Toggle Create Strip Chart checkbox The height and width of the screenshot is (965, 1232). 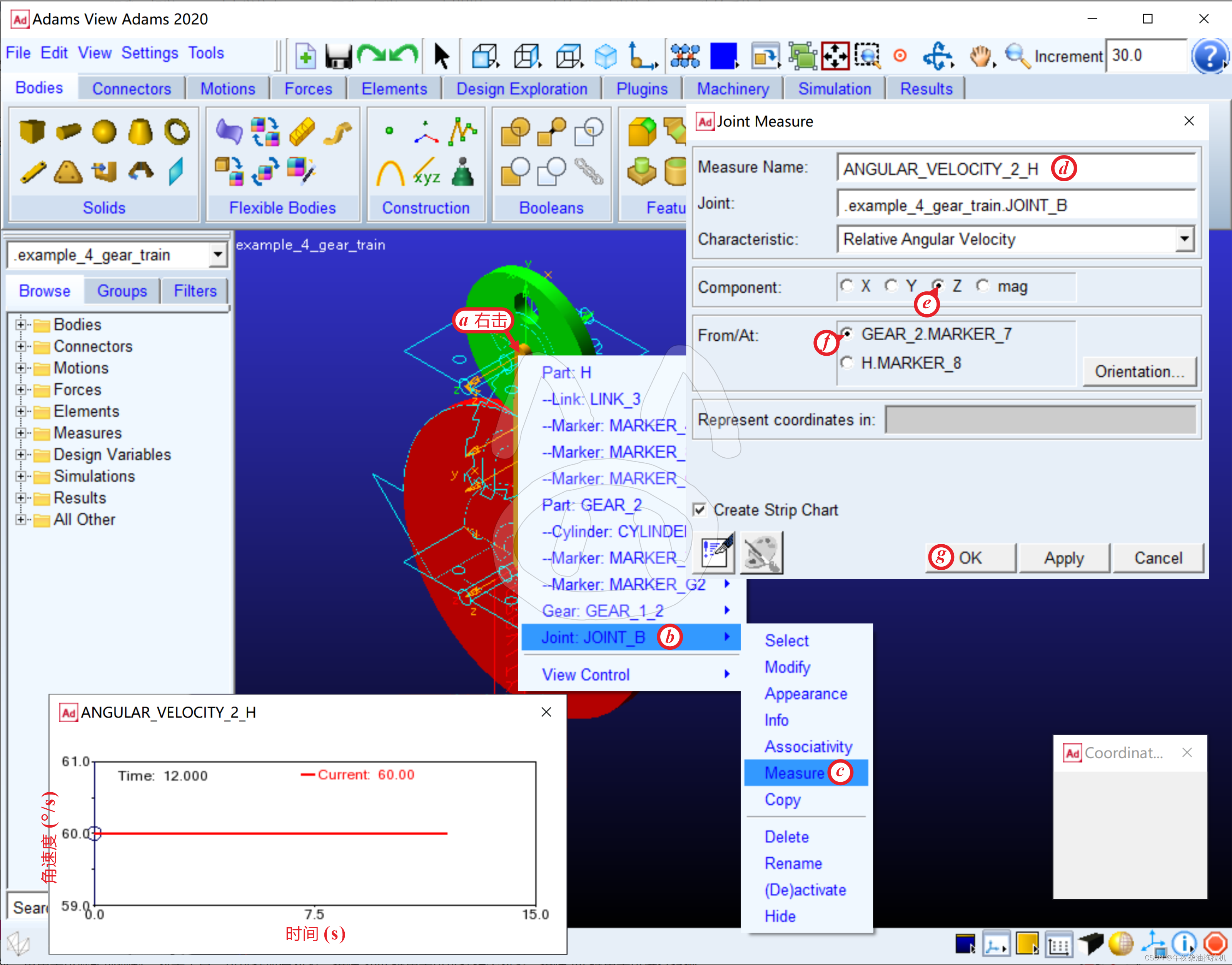(699, 510)
